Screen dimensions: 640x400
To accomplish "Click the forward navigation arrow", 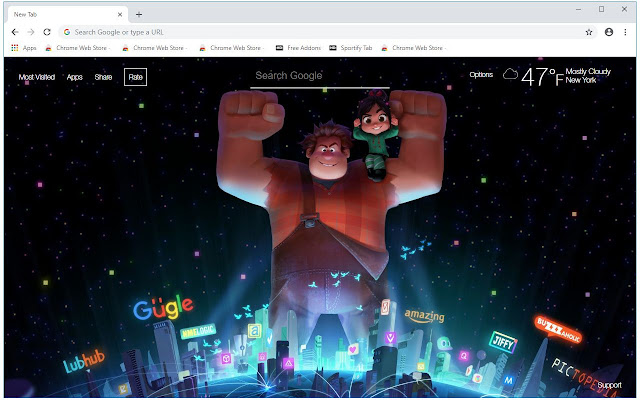I will coord(31,32).
